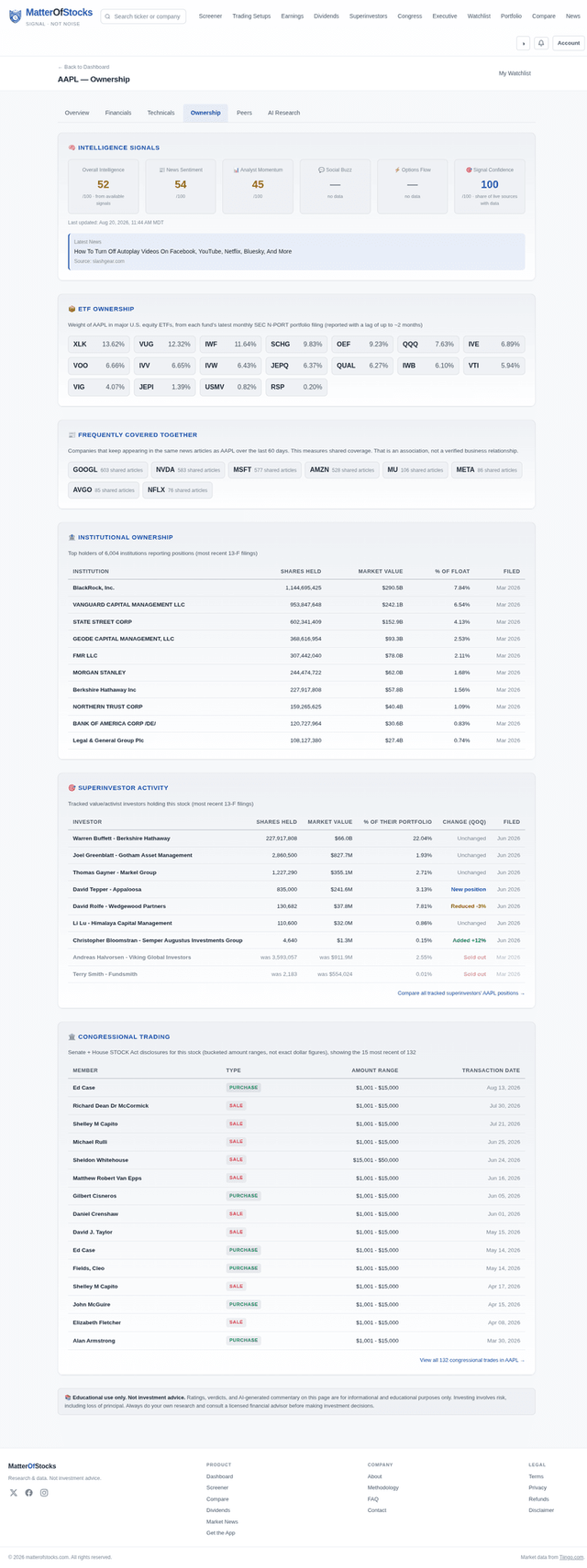Select the QQQ ETF chip
Viewport: 587px width, 1568px height.
tap(427, 344)
